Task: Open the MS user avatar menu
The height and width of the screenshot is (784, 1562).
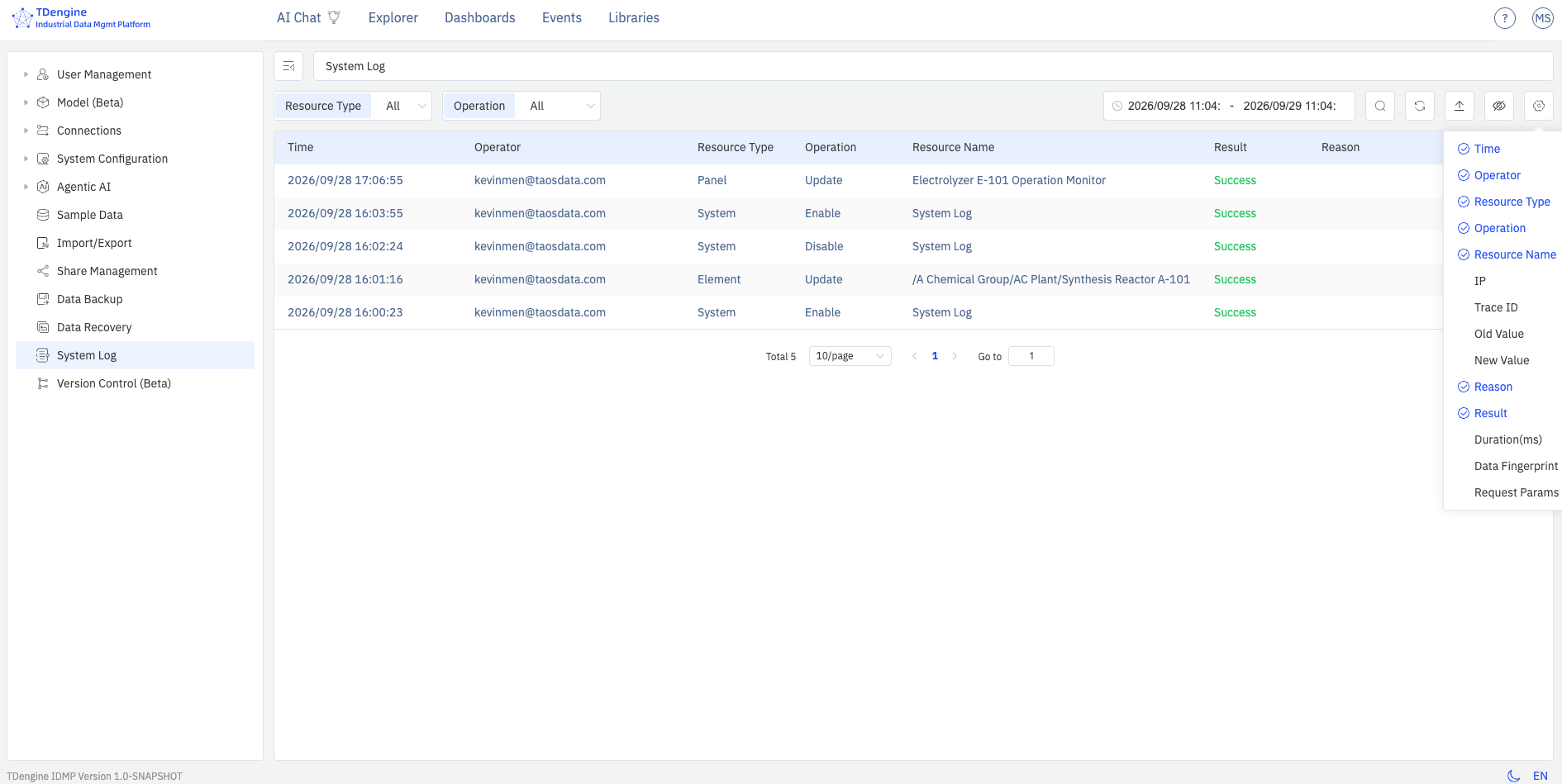Action: (x=1542, y=18)
